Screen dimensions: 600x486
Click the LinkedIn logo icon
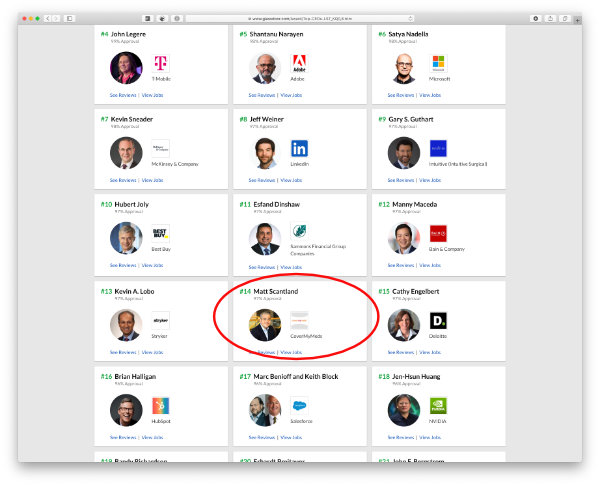[299, 148]
